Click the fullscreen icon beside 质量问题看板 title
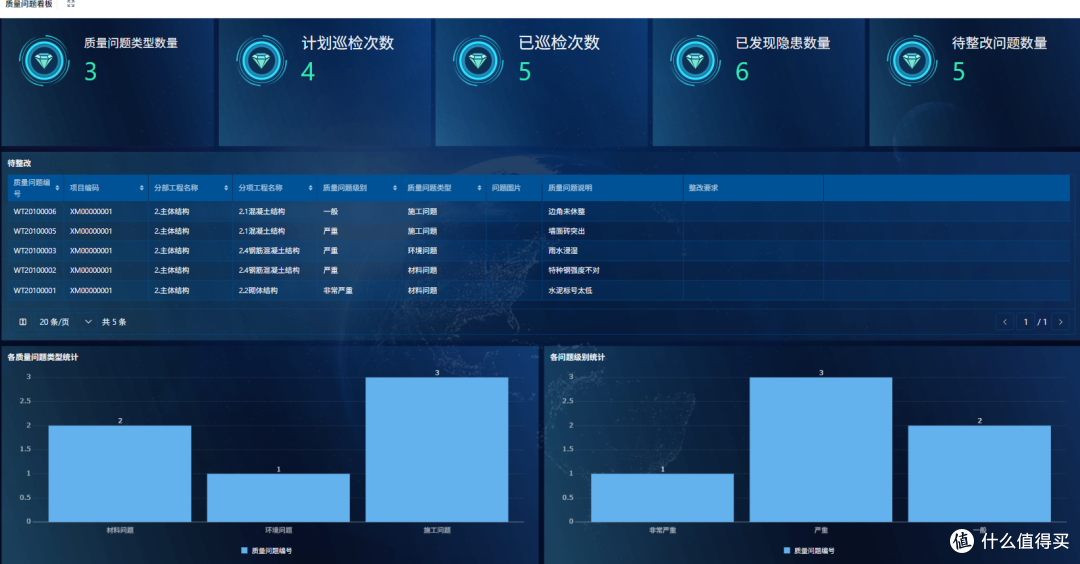1080x564 pixels. point(71,3)
